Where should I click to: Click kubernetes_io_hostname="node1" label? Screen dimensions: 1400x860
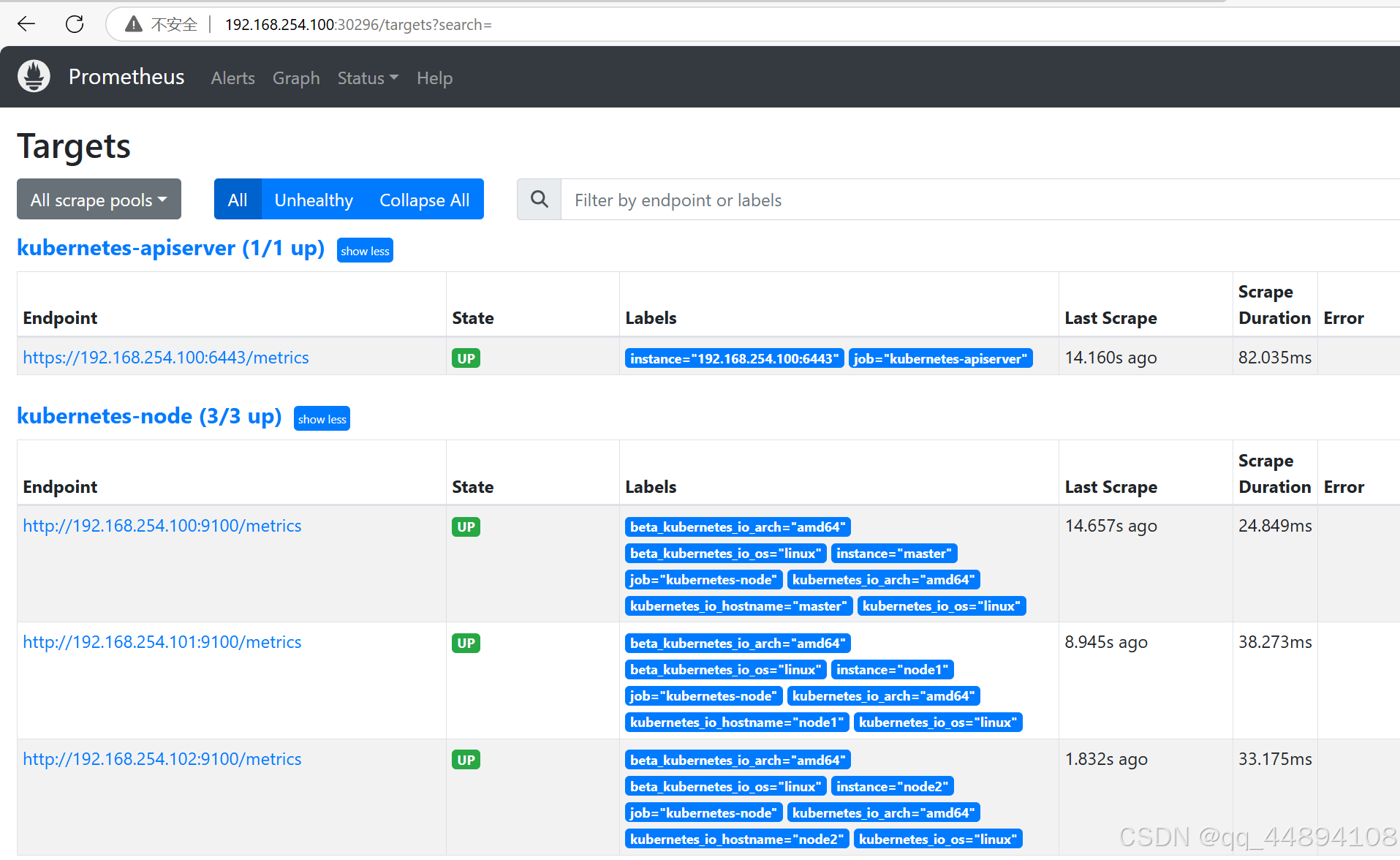click(737, 722)
